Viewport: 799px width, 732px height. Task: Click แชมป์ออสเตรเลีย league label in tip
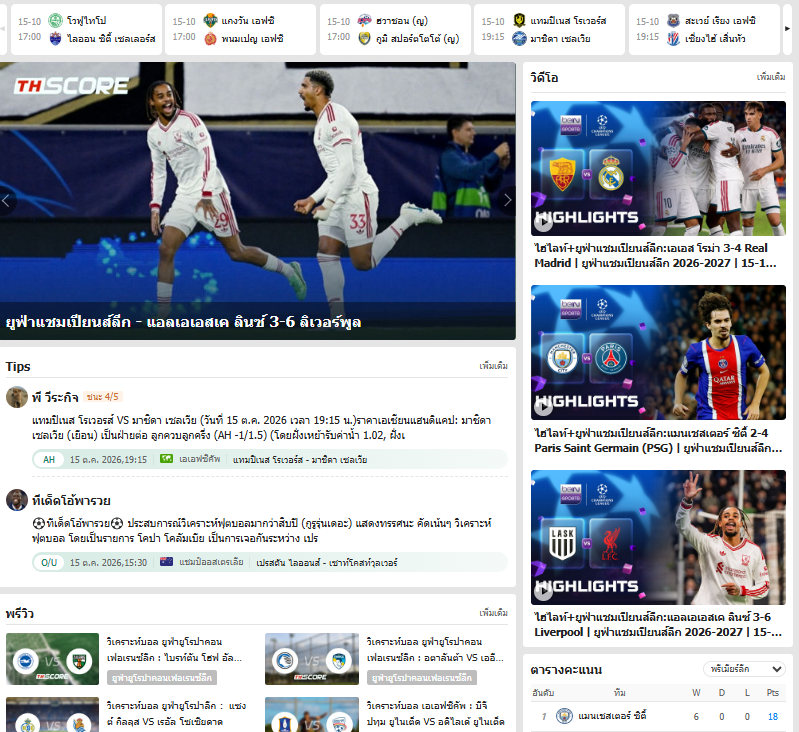211,562
